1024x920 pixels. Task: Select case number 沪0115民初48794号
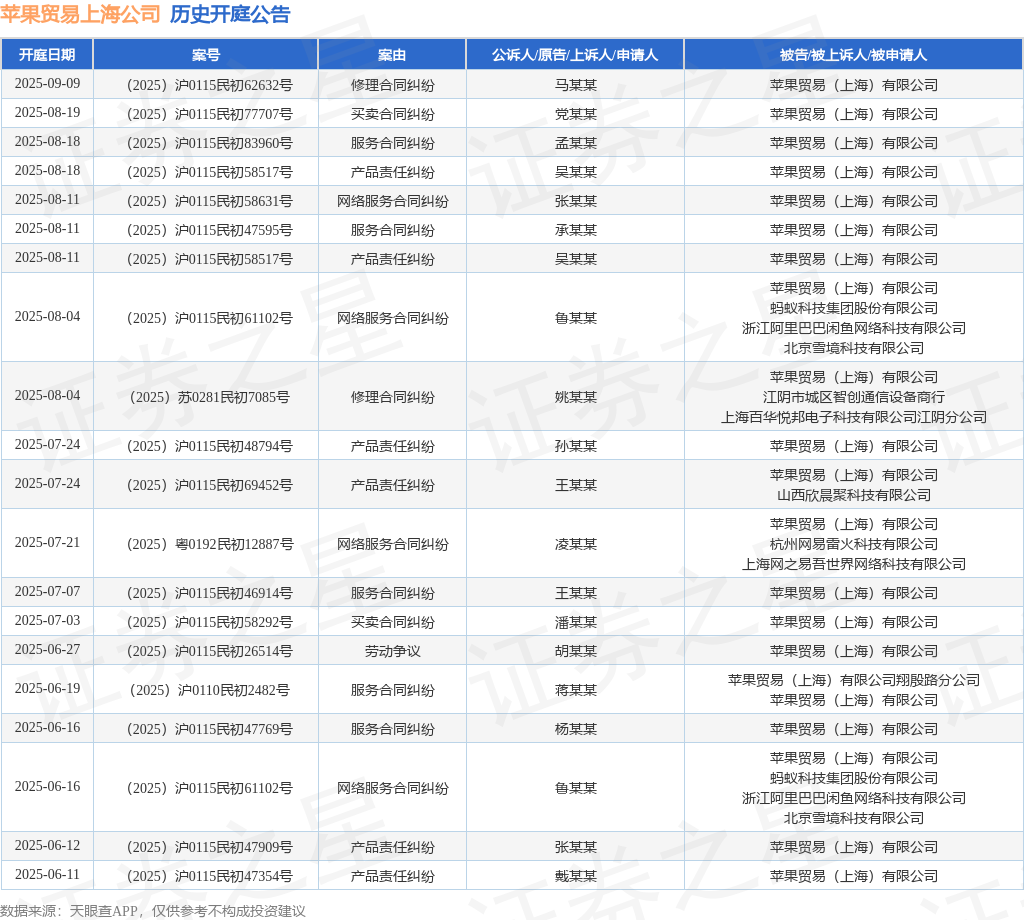point(209,446)
